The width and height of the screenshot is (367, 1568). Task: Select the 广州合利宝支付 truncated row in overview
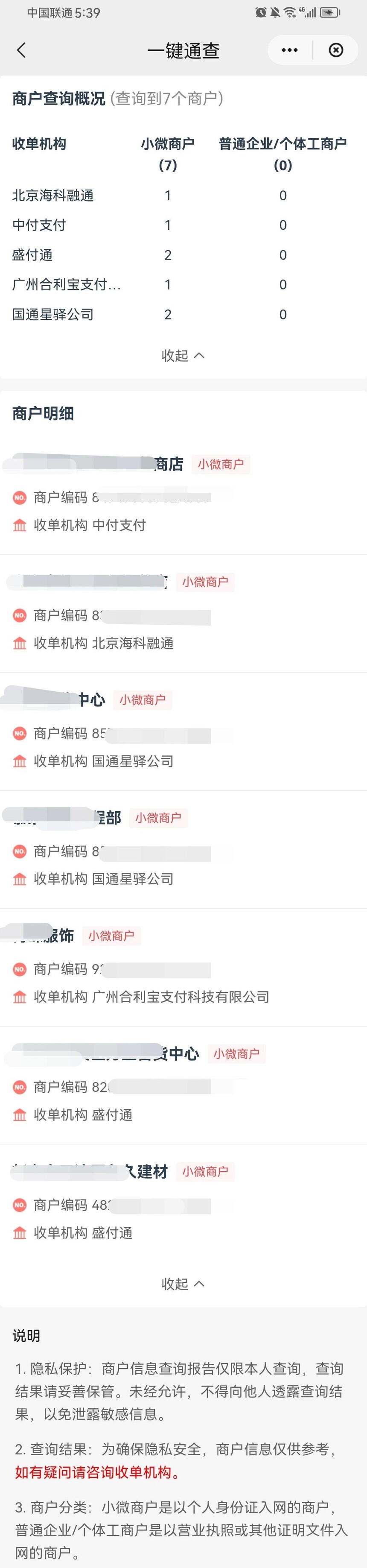point(183,285)
